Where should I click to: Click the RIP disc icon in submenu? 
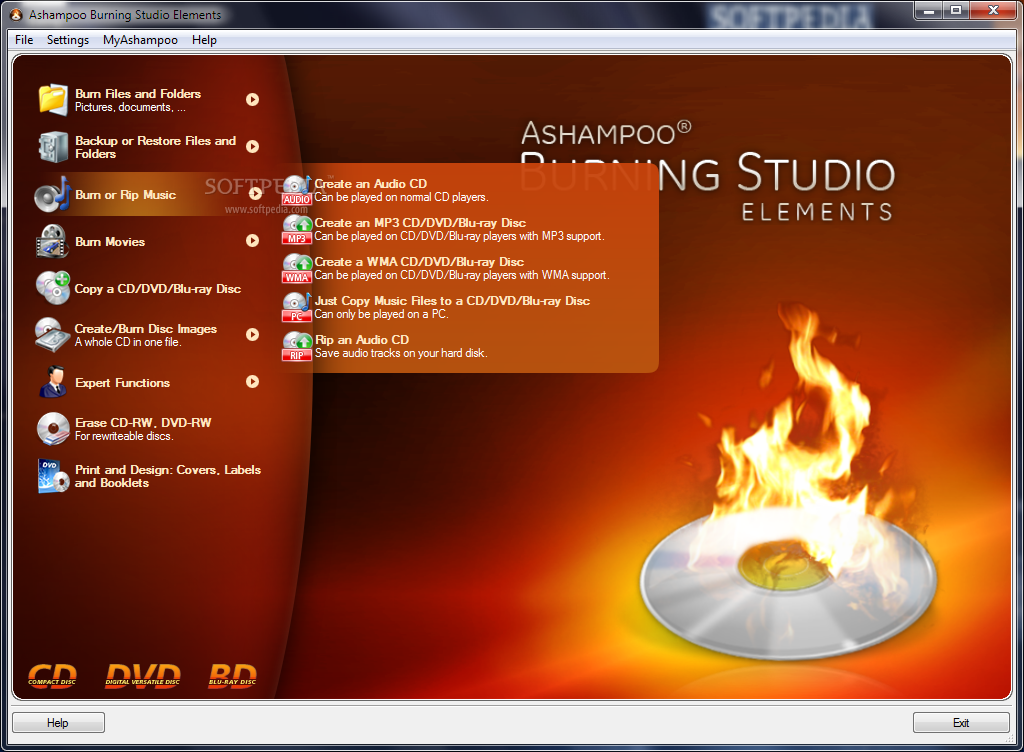click(296, 346)
